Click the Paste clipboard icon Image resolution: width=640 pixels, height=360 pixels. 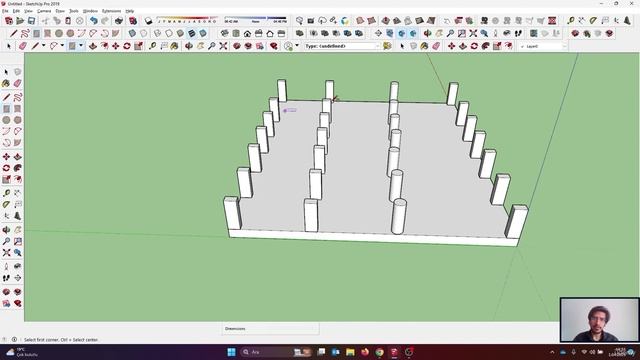pos(68,21)
